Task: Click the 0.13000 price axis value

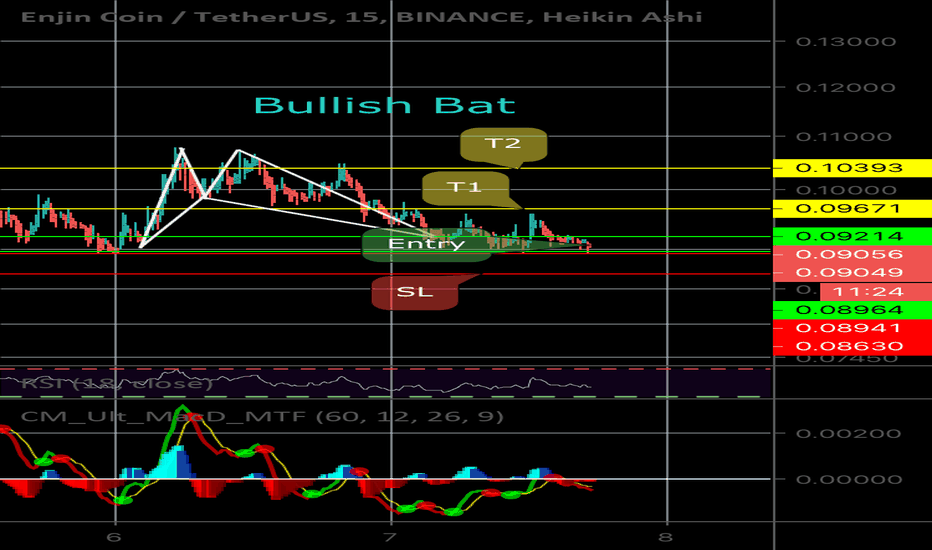Action: (846, 42)
